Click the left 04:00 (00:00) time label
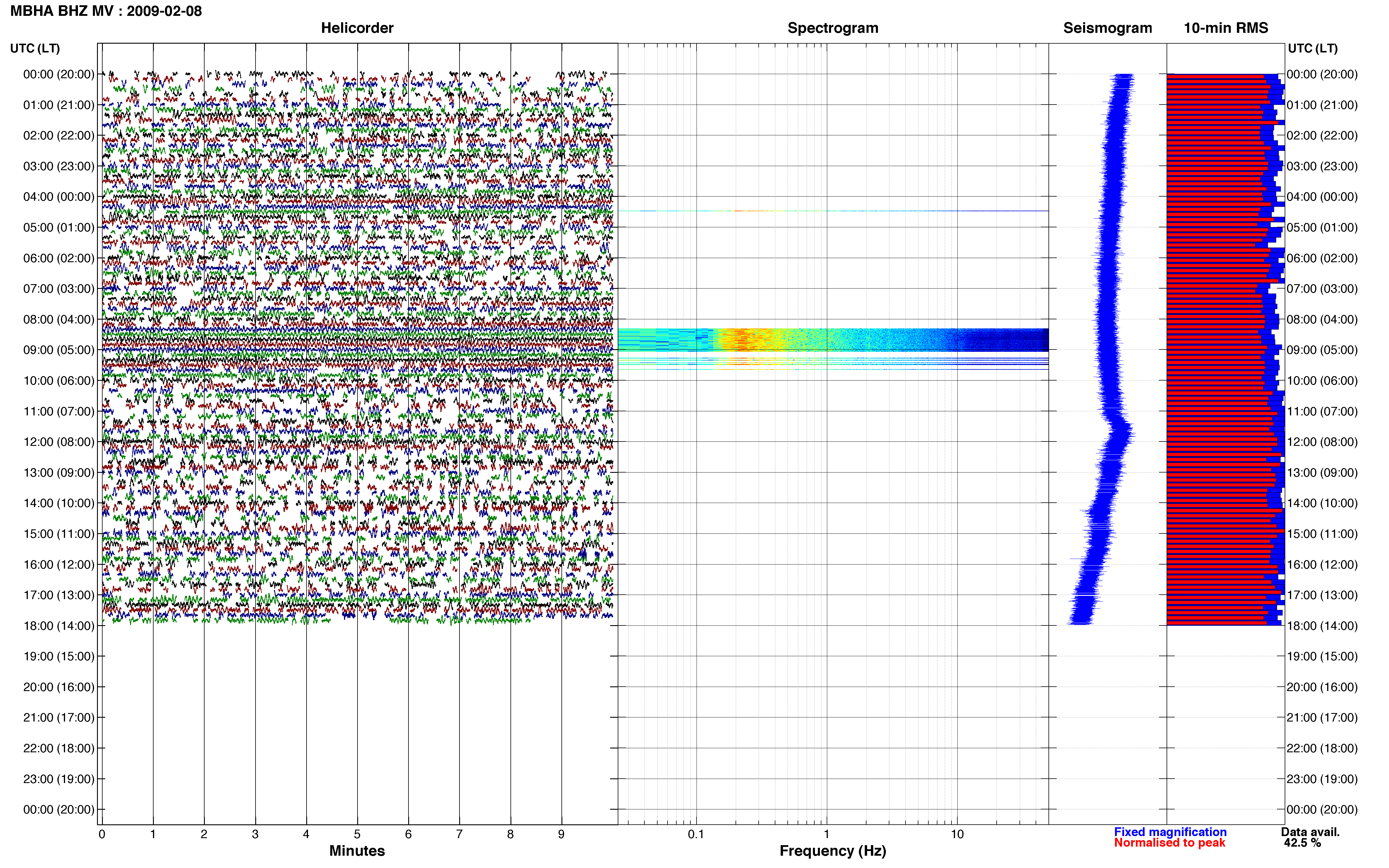Viewport: 1389px width, 868px height. point(59,197)
